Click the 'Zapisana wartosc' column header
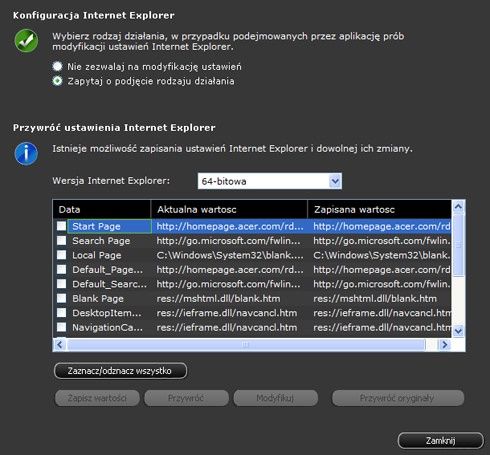The height and width of the screenshot is (455, 490). [x=379, y=209]
